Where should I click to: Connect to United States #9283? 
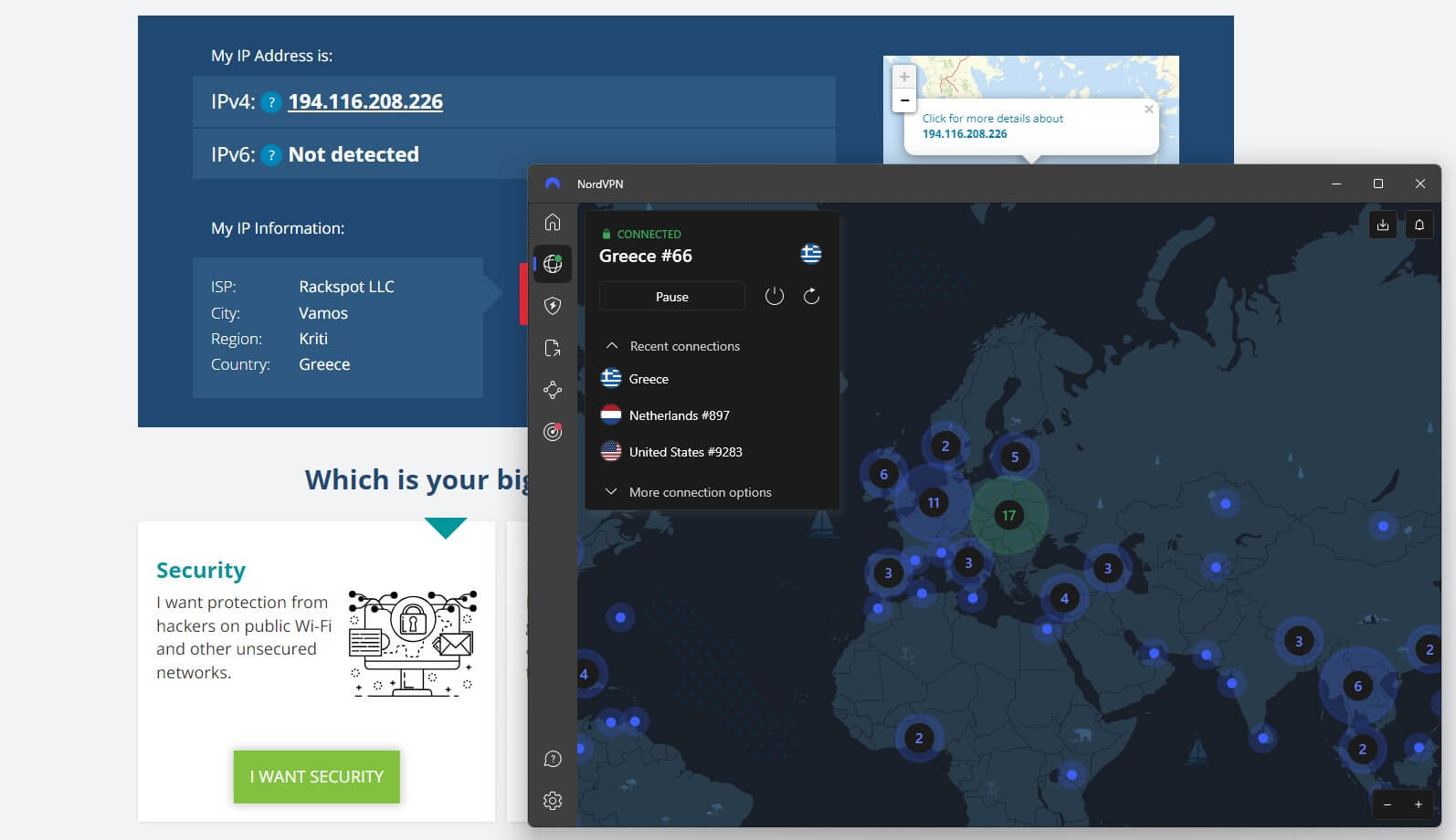coord(712,452)
